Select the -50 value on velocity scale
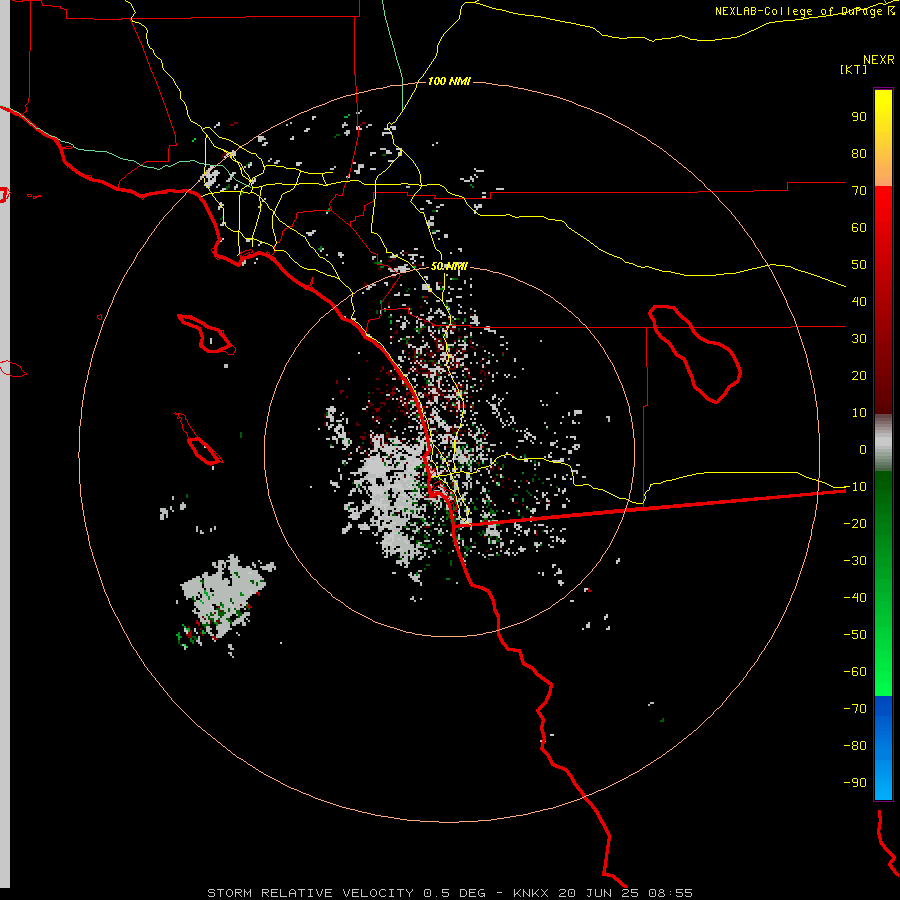Image resolution: width=900 pixels, height=900 pixels. [x=855, y=635]
